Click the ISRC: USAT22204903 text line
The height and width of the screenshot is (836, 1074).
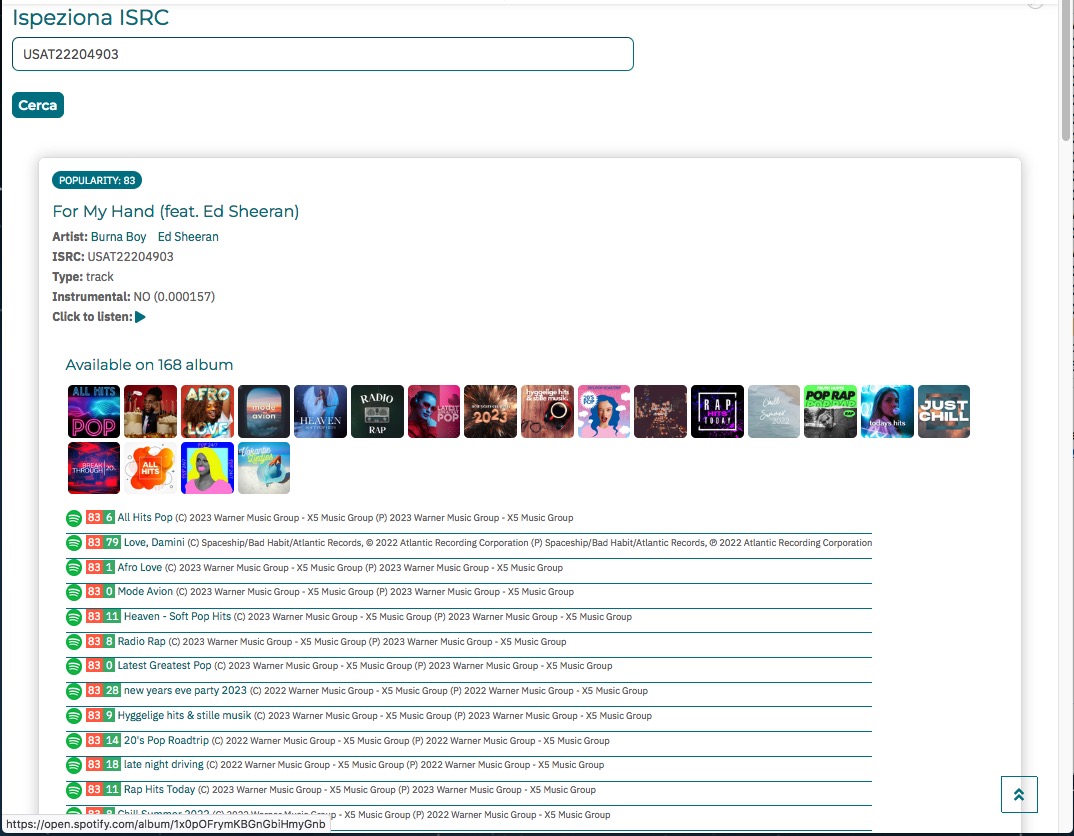113,257
